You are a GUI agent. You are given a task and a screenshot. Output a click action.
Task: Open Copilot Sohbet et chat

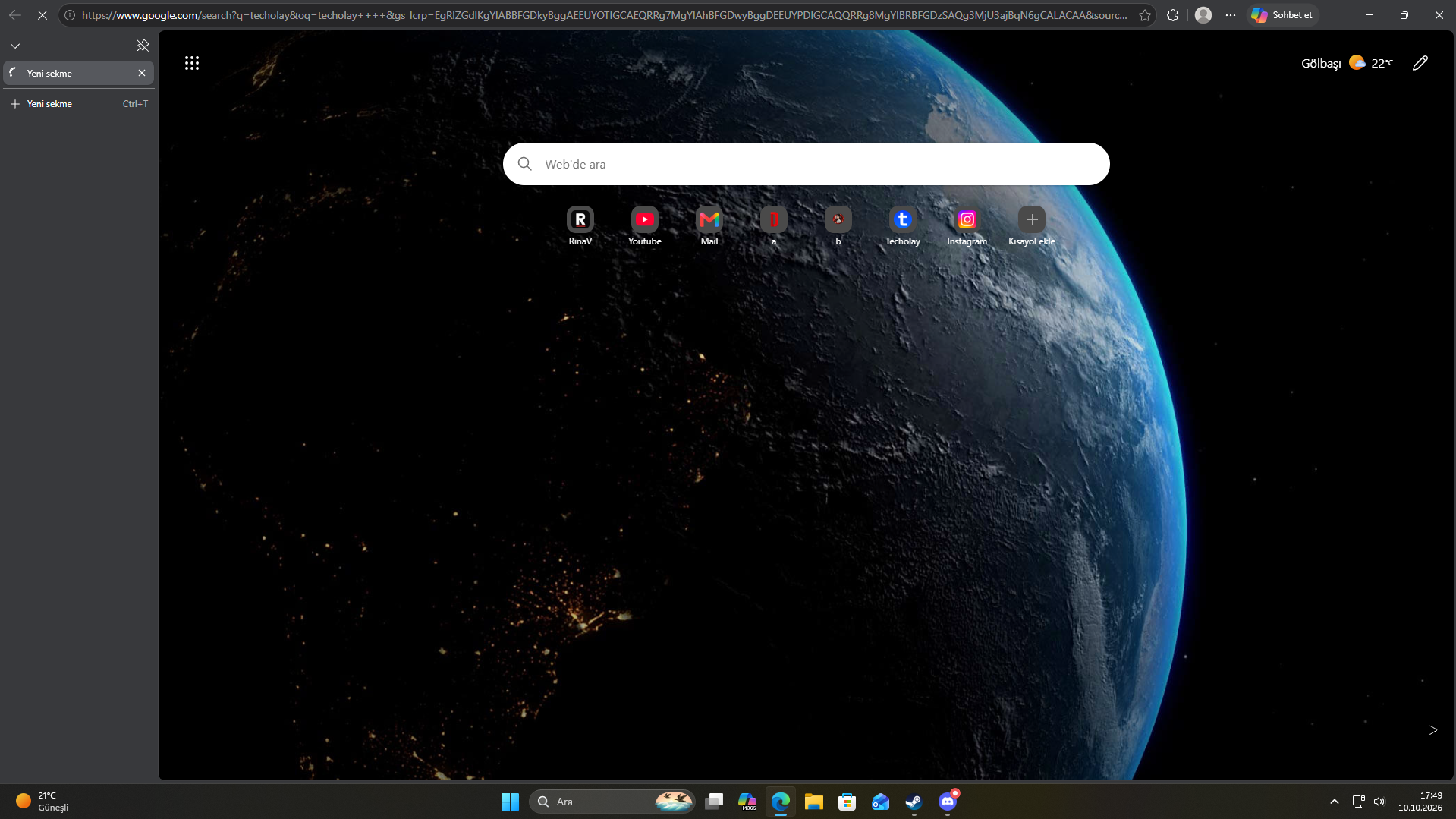point(1281,15)
